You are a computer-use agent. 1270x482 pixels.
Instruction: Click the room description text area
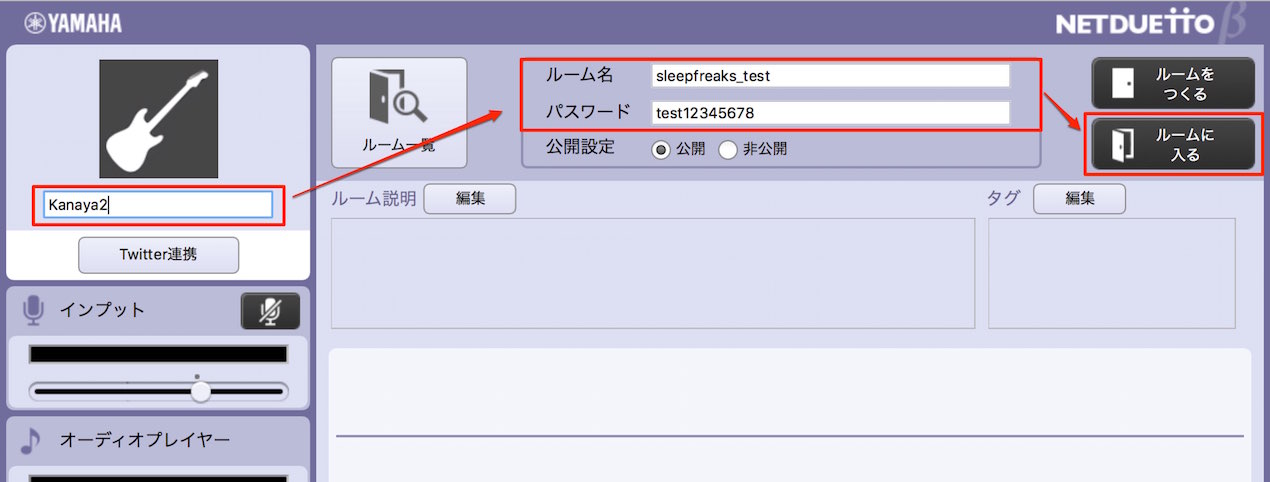(653, 273)
